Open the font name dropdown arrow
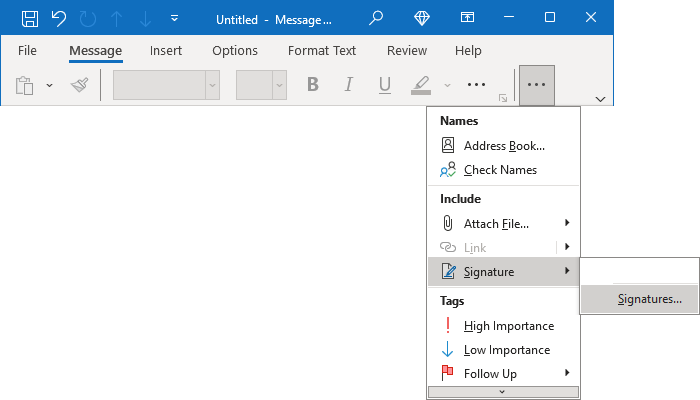Screen dimensions: 700x400 (x=212, y=85)
